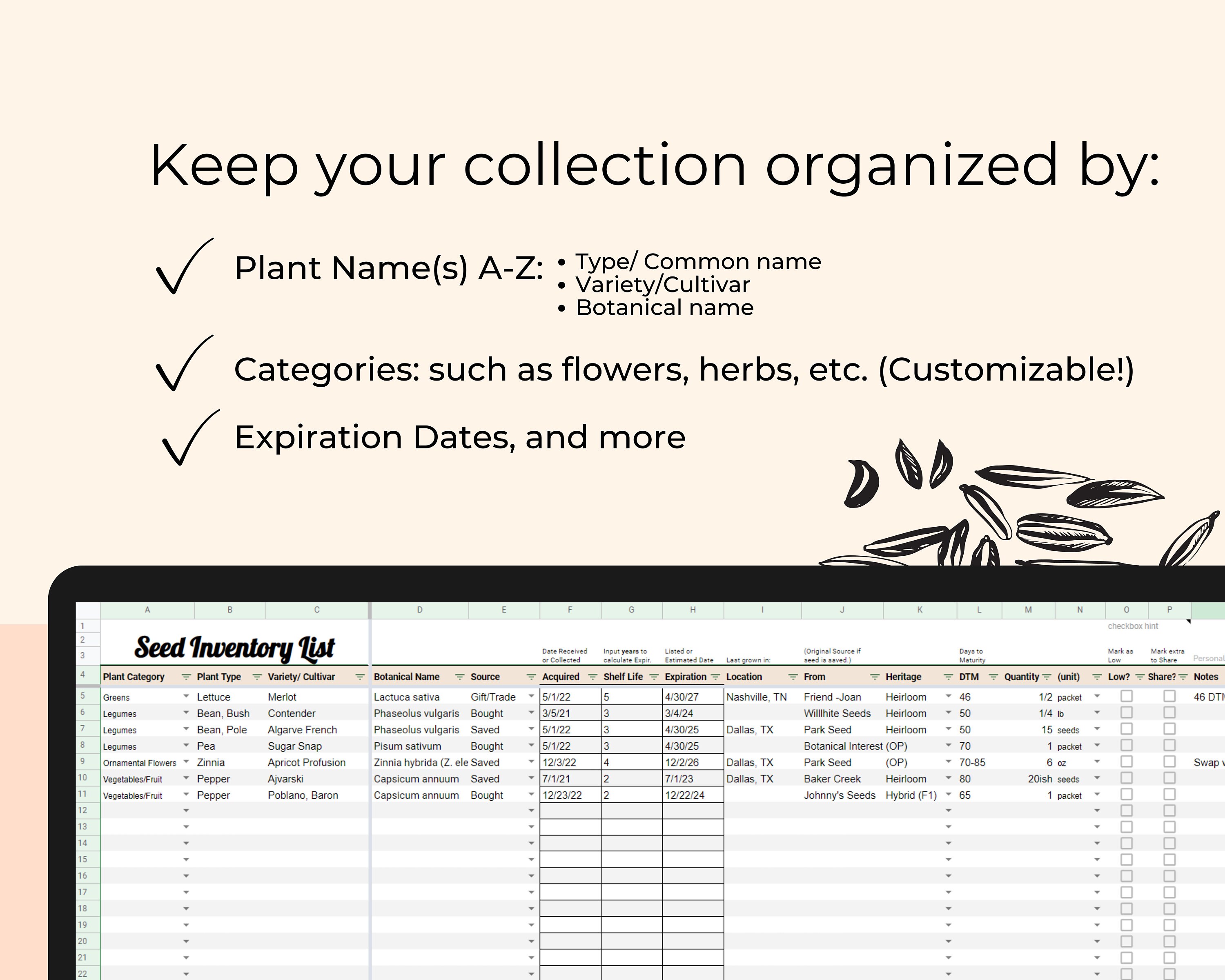Mark the Sugar Snap pea as Low
Viewport: 1225px width, 980px height.
point(1127,746)
